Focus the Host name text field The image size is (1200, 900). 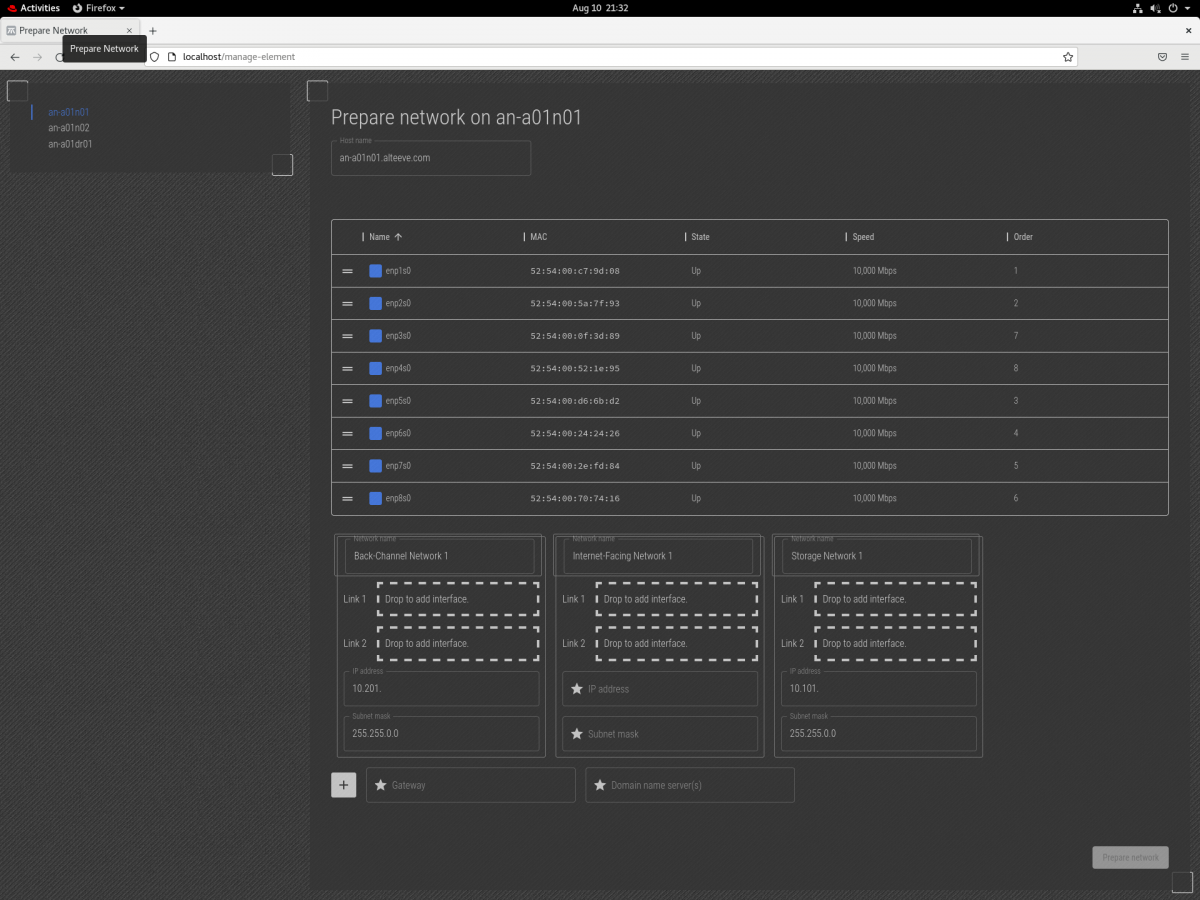point(430,158)
